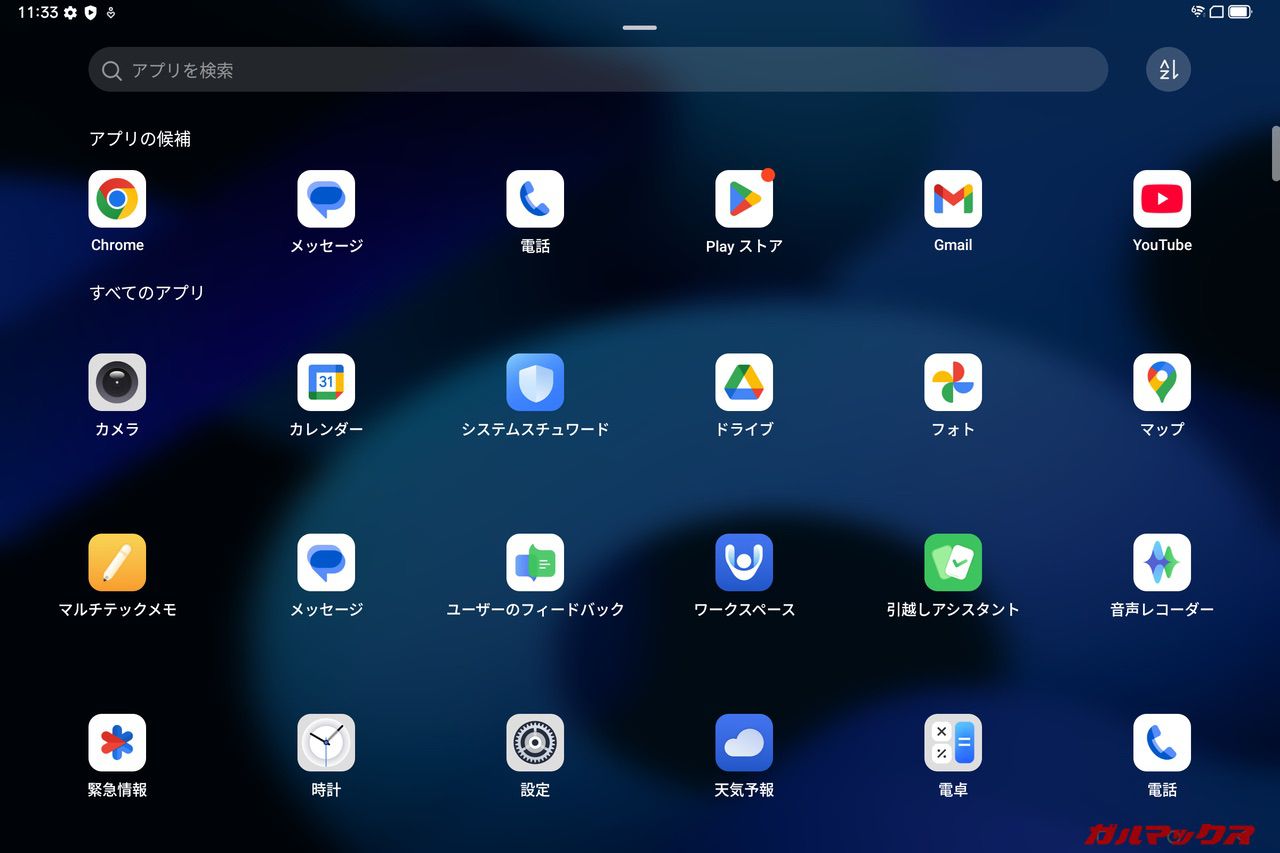Launch the マップ app
1280x853 pixels.
pyautogui.click(x=1162, y=382)
